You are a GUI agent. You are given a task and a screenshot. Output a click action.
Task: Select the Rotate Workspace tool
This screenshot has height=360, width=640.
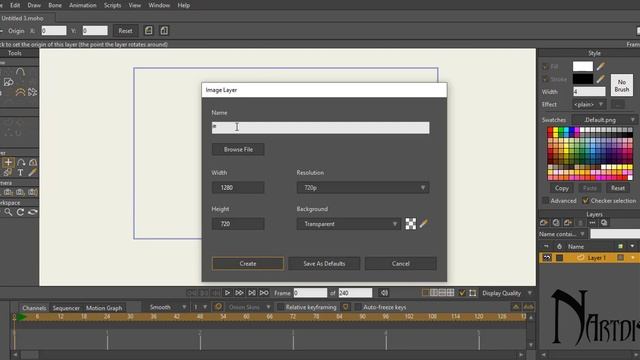point(20,212)
